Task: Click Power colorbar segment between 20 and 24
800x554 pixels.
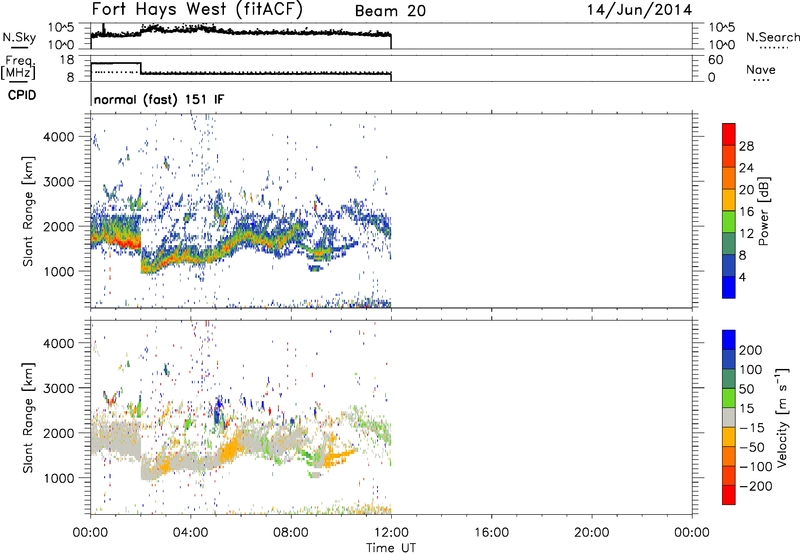Action: click(x=729, y=178)
